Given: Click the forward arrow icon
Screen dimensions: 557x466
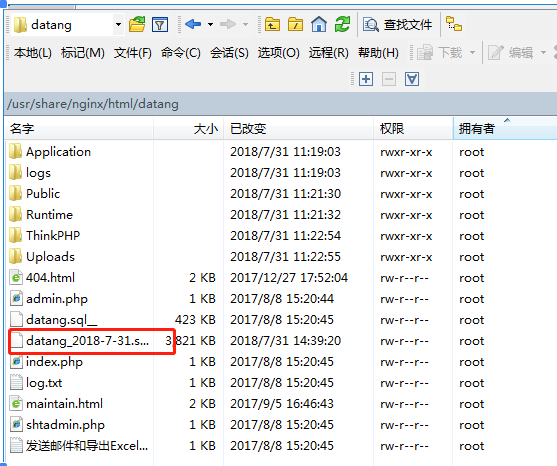Looking at the screenshot, I should click(x=228, y=25).
